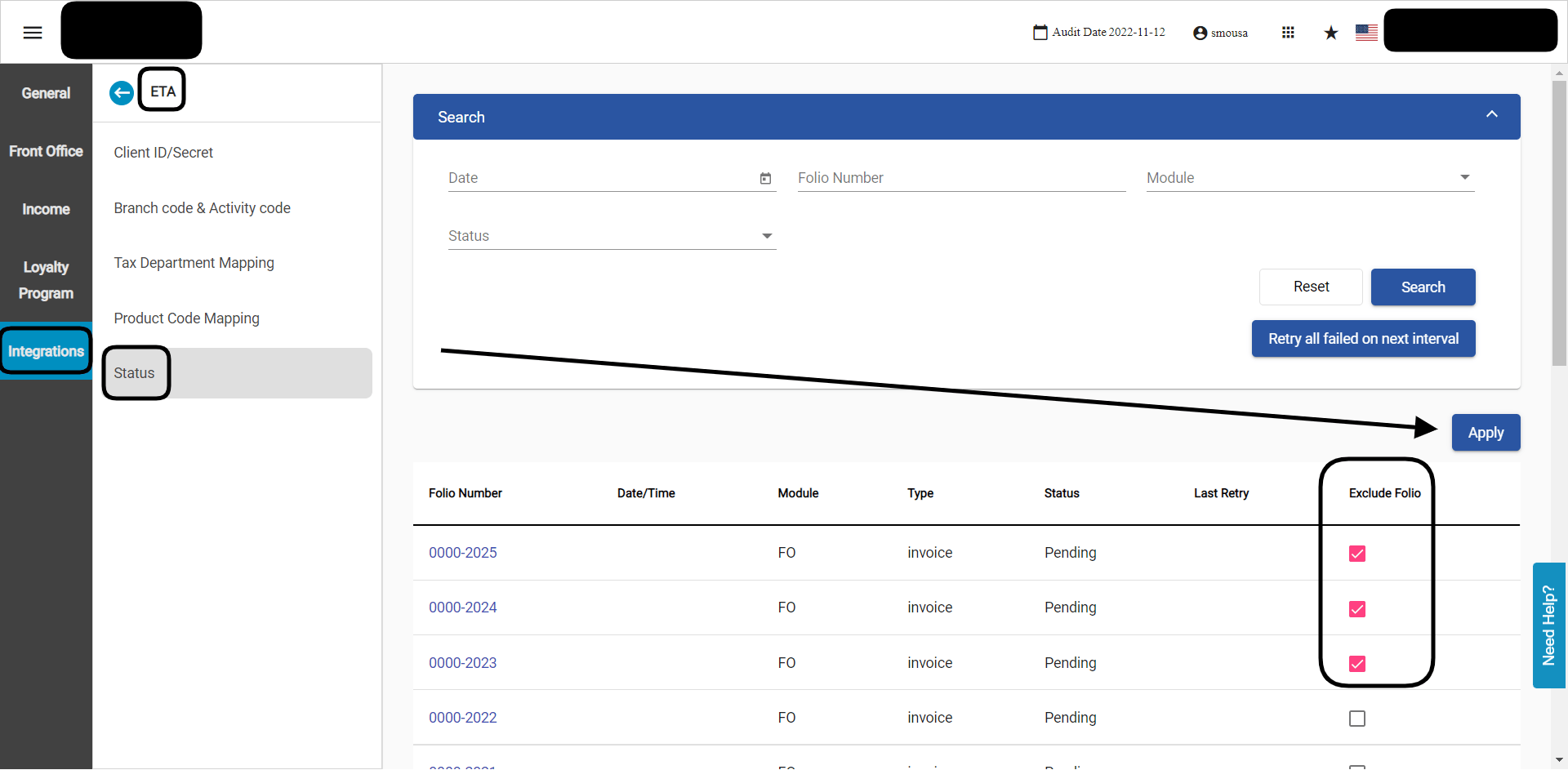The width and height of the screenshot is (1568, 770).
Task: Click the Reset button
Action: click(x=1311, y=287)
